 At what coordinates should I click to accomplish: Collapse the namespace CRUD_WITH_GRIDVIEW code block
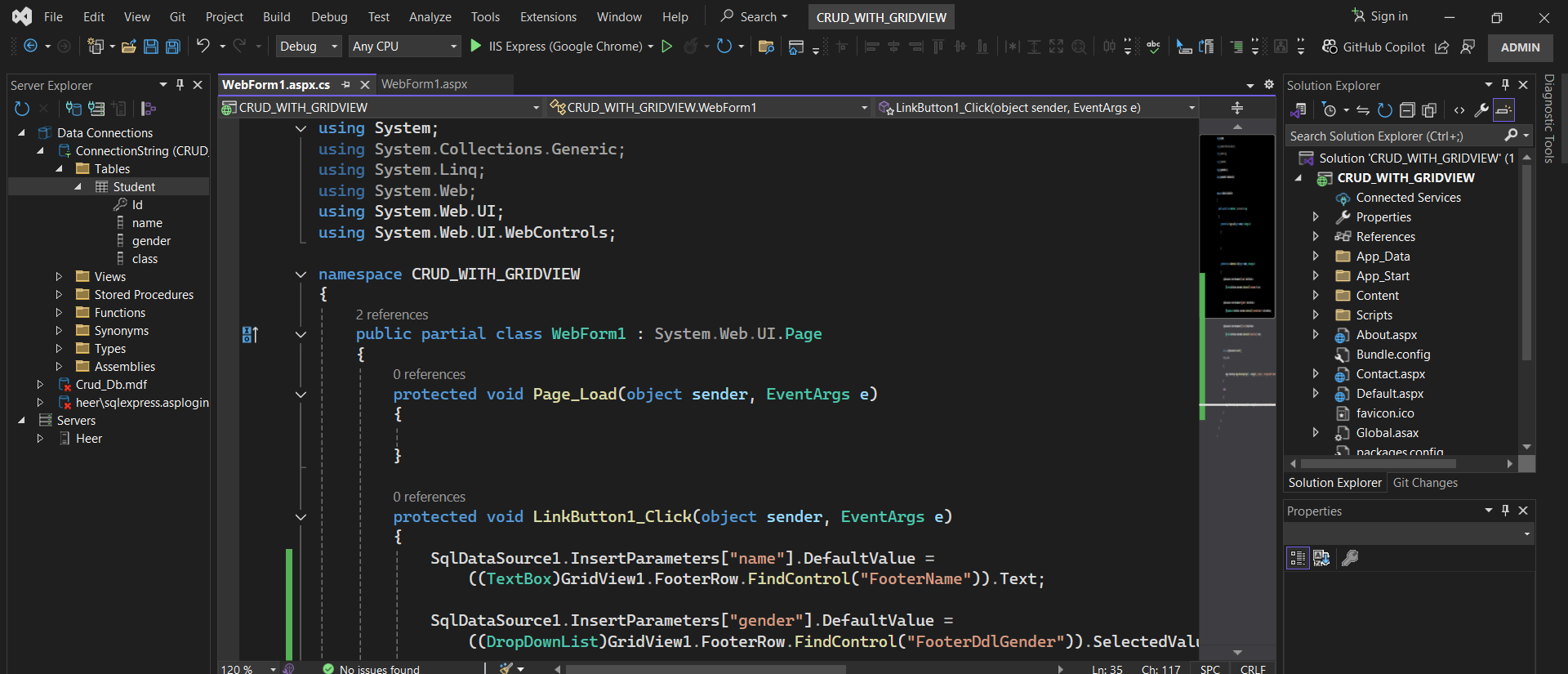[301, 275]
